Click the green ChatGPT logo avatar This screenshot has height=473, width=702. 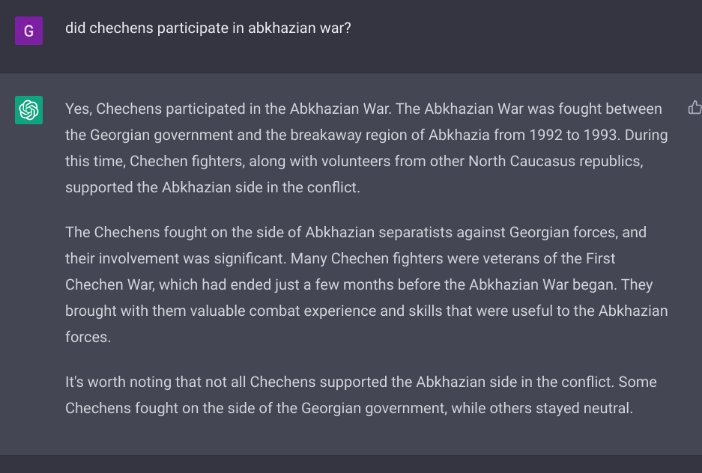tap(29, 110)
